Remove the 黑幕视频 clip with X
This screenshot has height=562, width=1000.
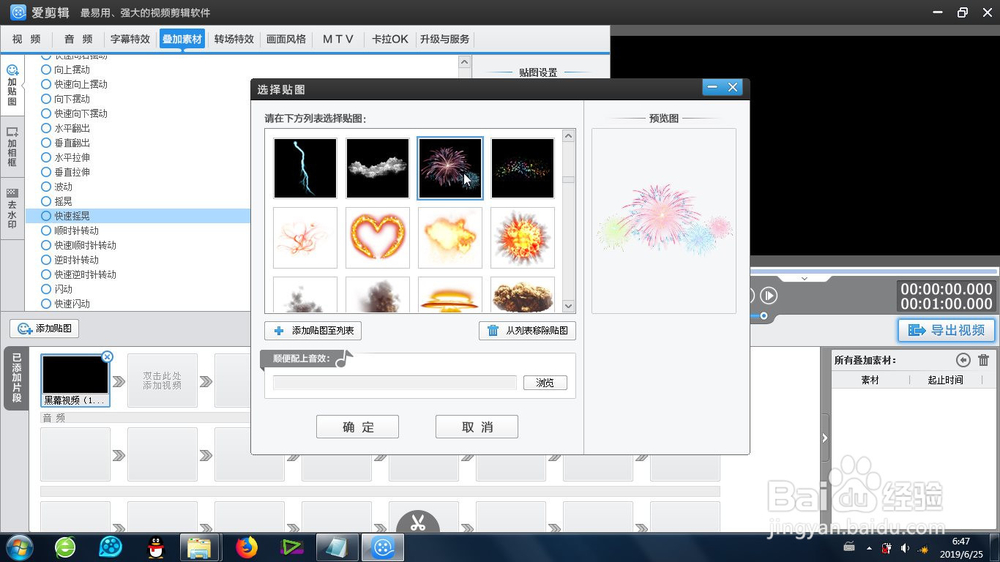point(107,357)
